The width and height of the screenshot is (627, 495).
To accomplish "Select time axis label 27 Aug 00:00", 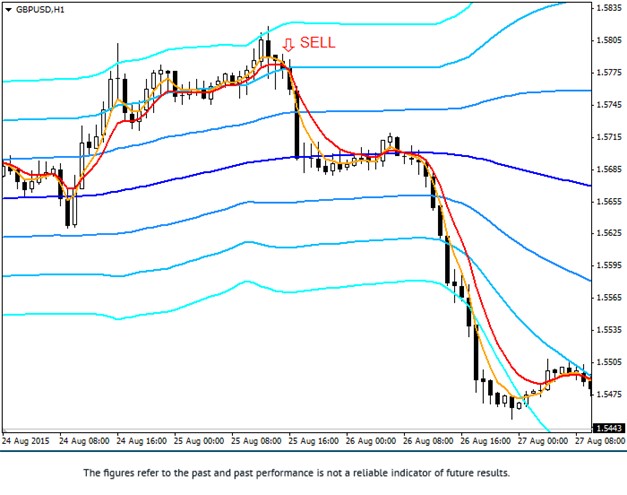I will pos(543,441).
